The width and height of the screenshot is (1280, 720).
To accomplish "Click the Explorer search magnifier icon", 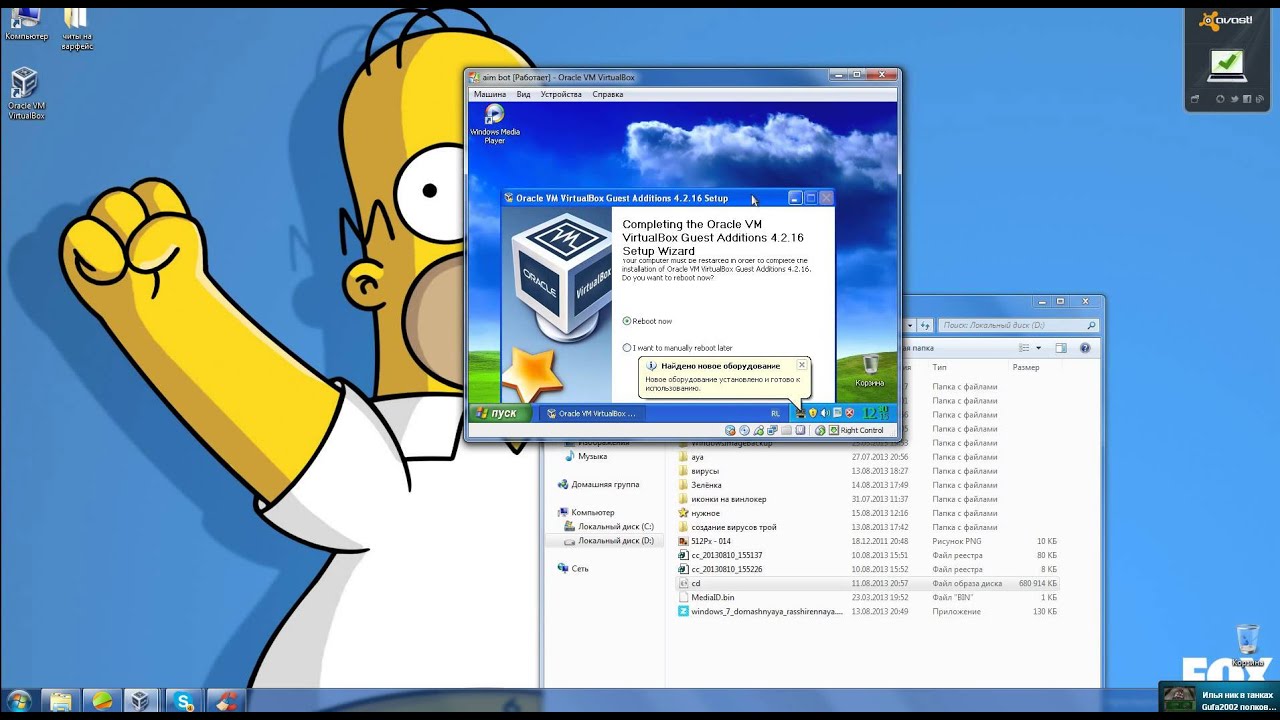I will click(x=1091, y=325).
